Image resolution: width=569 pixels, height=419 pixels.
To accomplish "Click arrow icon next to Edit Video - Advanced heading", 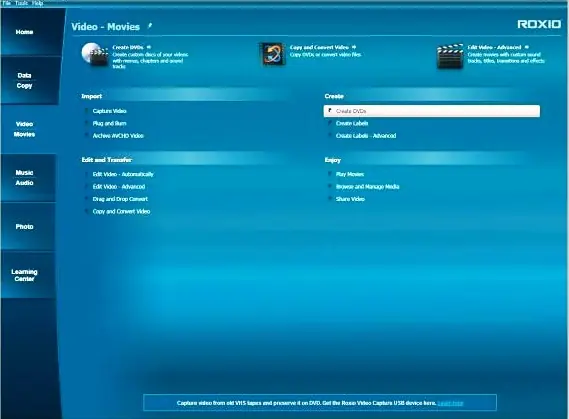I will (527, 47).
